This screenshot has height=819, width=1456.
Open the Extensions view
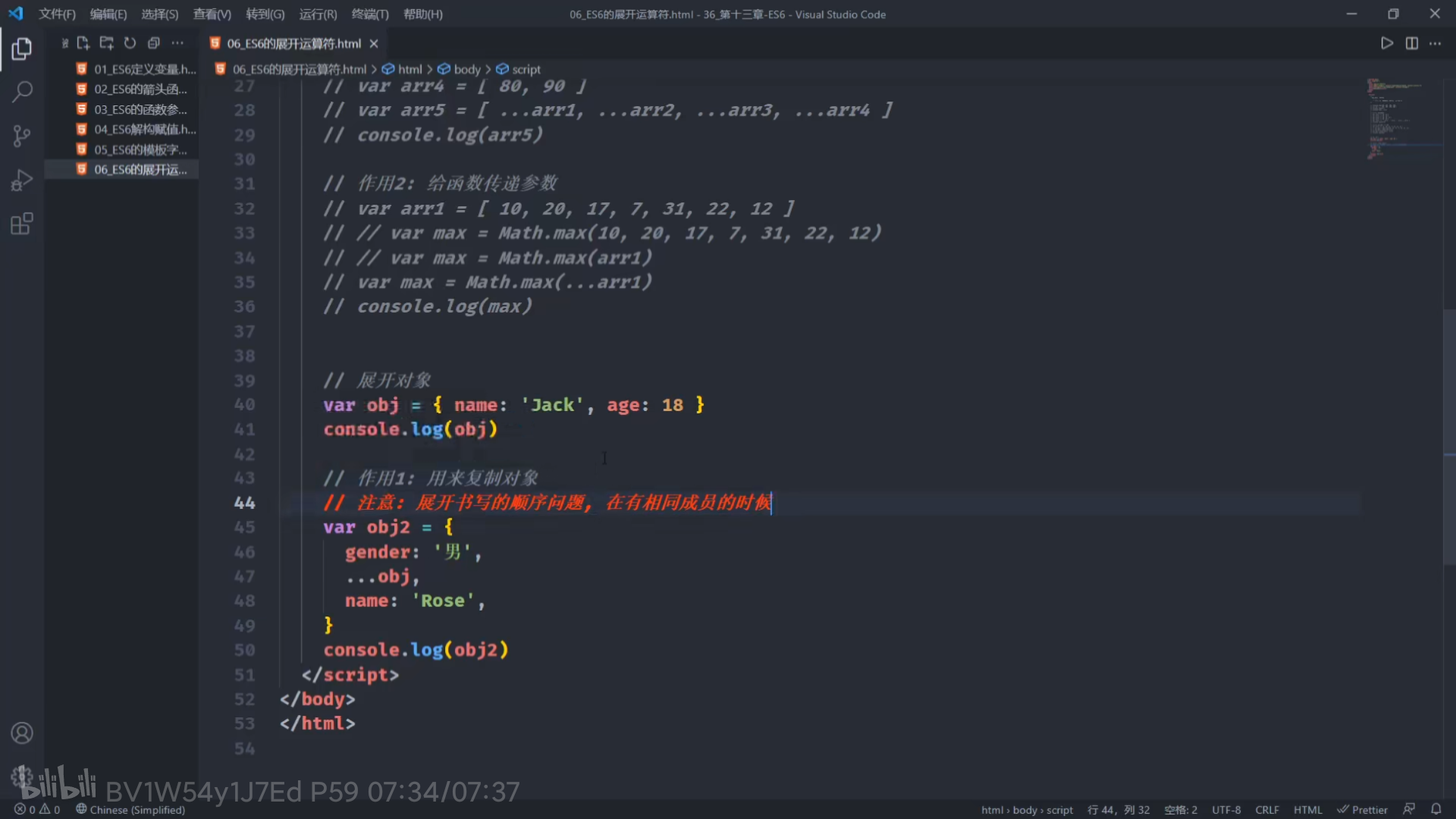pos(22,224)
